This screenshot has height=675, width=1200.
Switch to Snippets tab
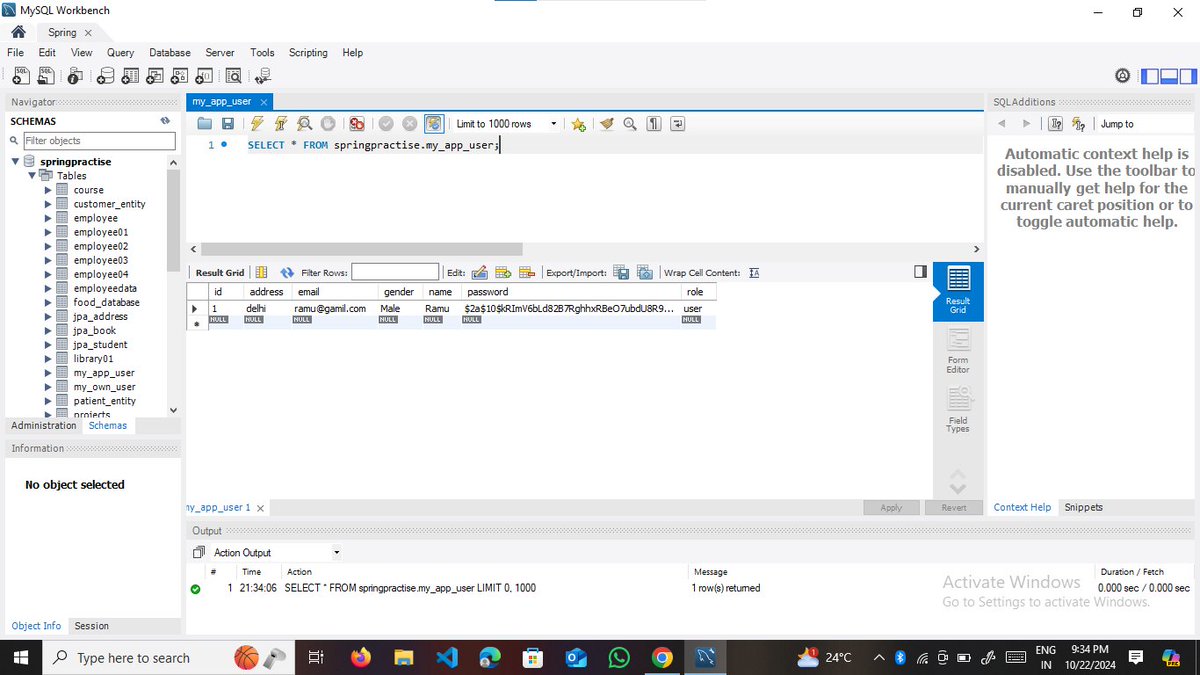[1083, 507]
